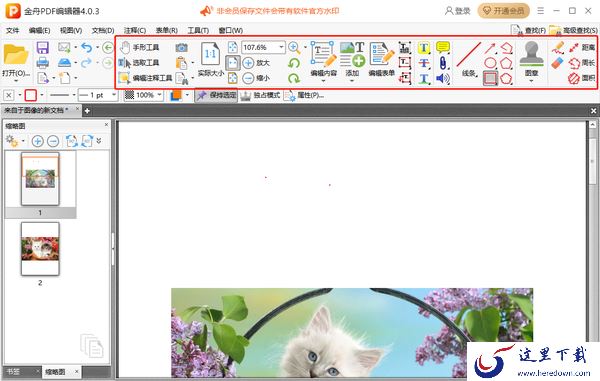Toggle the Fit Width page view
The width and height of the screenshot is (600, 381).
(x=232, y=63)
